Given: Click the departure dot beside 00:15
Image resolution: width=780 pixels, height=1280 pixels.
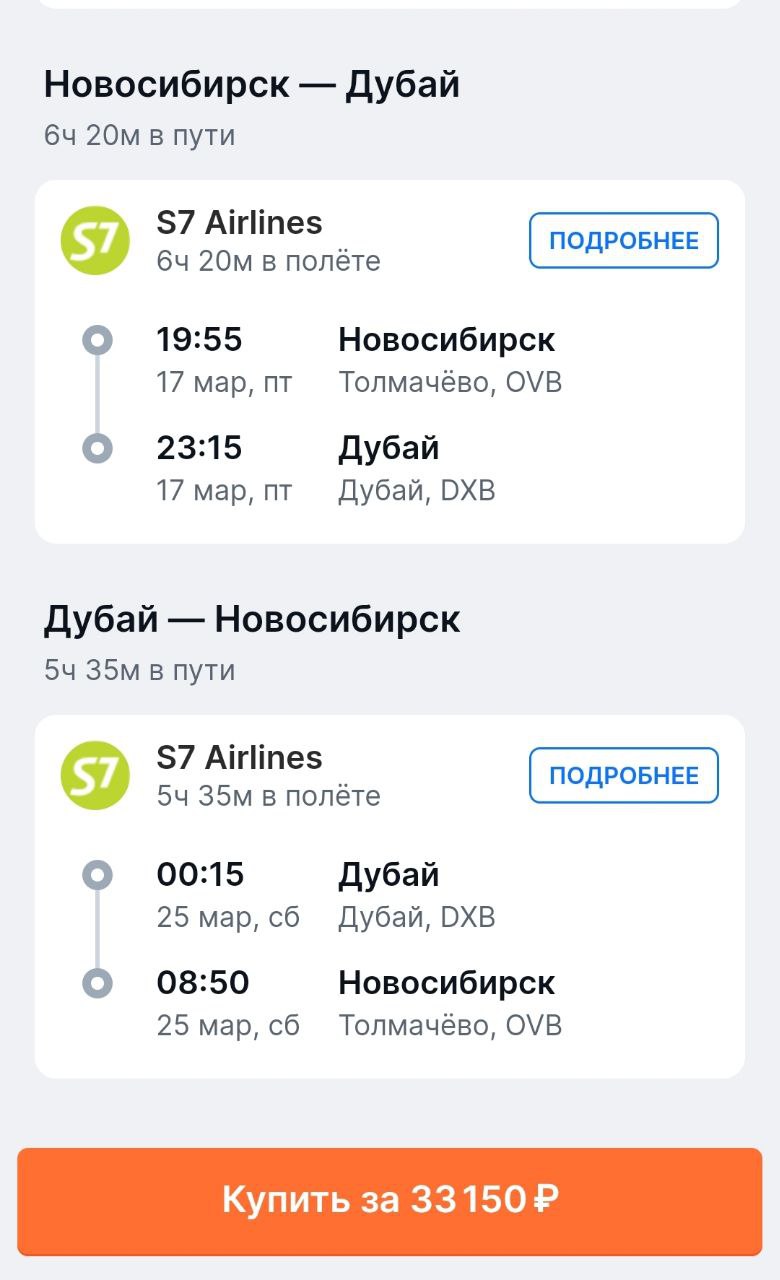Looking at the screenshot, I should point(97,876).
